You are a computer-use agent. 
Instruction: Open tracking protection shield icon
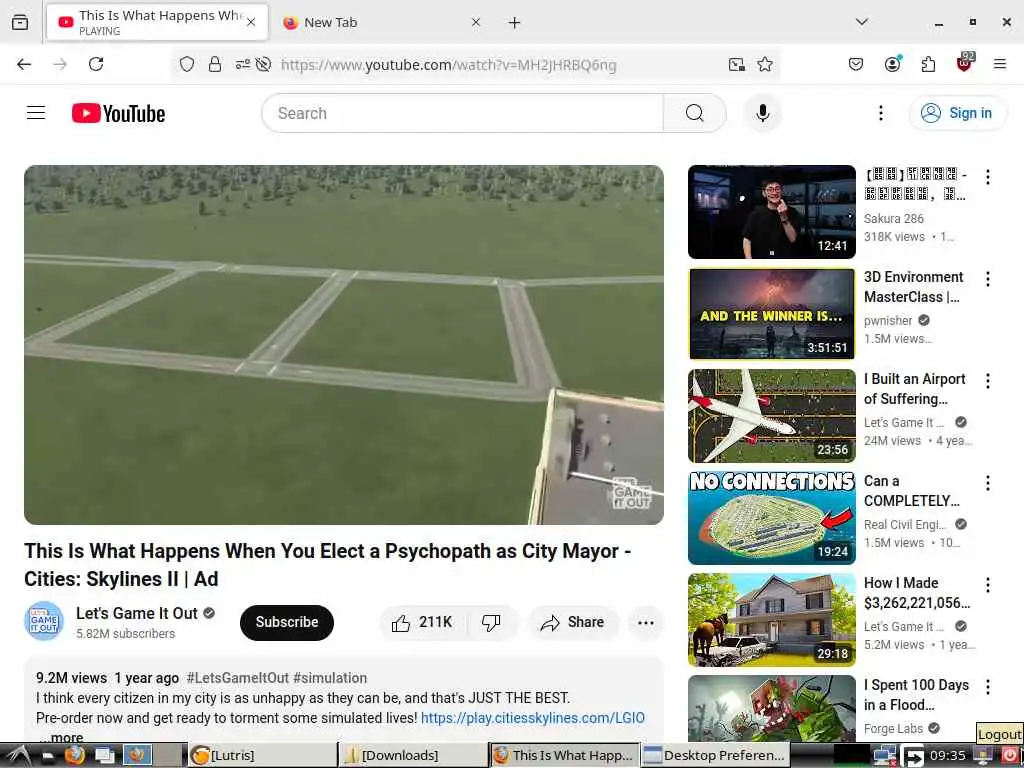click(187, 64)
